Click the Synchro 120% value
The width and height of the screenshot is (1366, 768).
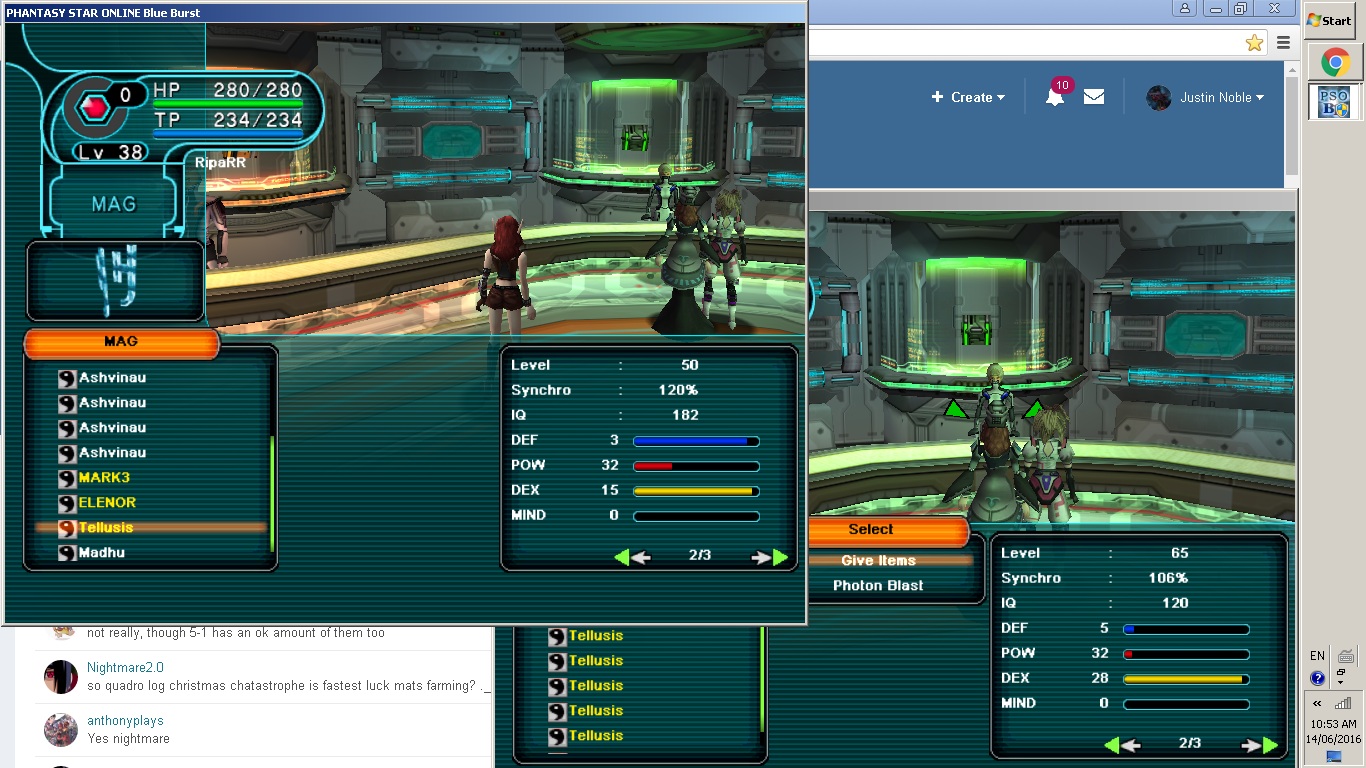pyautogui.click(x=678, y=391)
